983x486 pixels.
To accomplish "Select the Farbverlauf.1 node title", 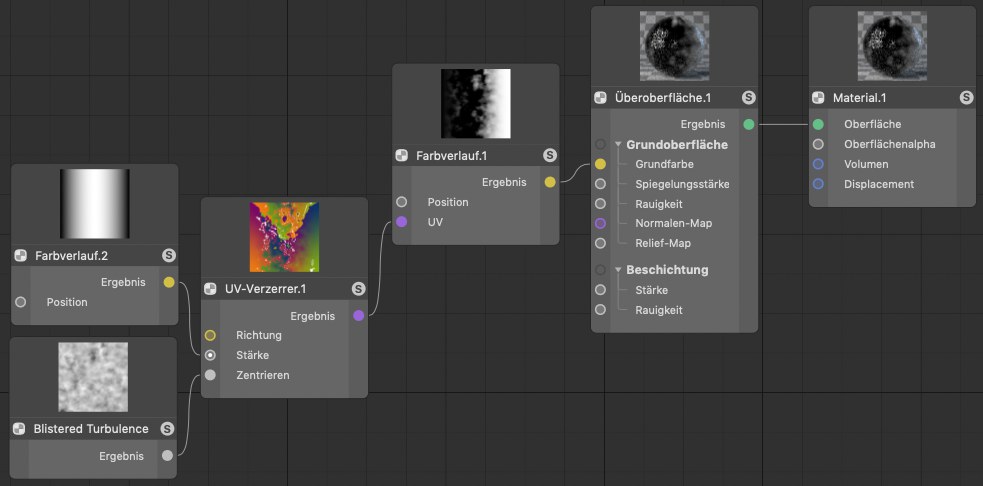I will click(451, 156).
